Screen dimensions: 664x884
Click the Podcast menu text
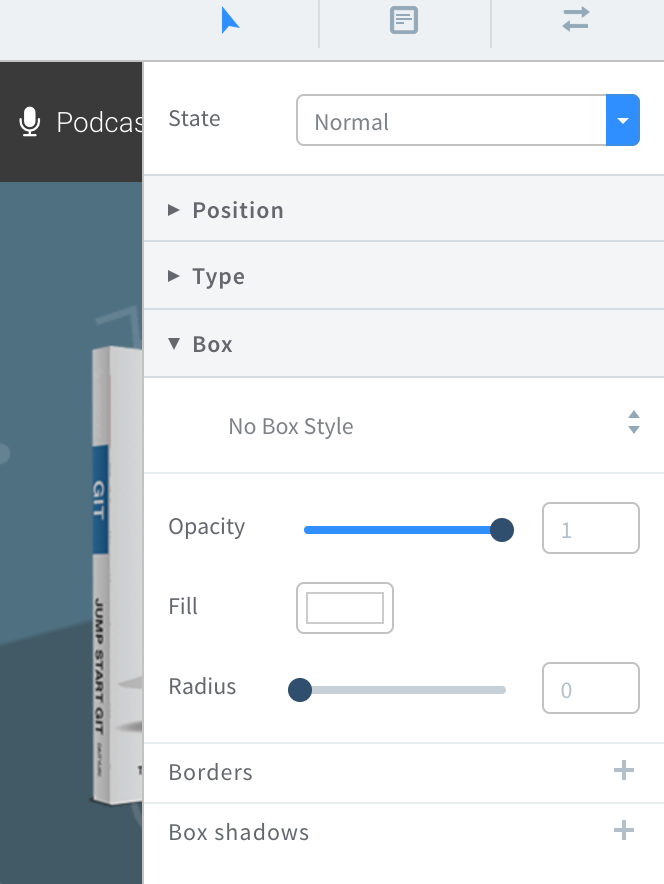[x=99, y=122]
